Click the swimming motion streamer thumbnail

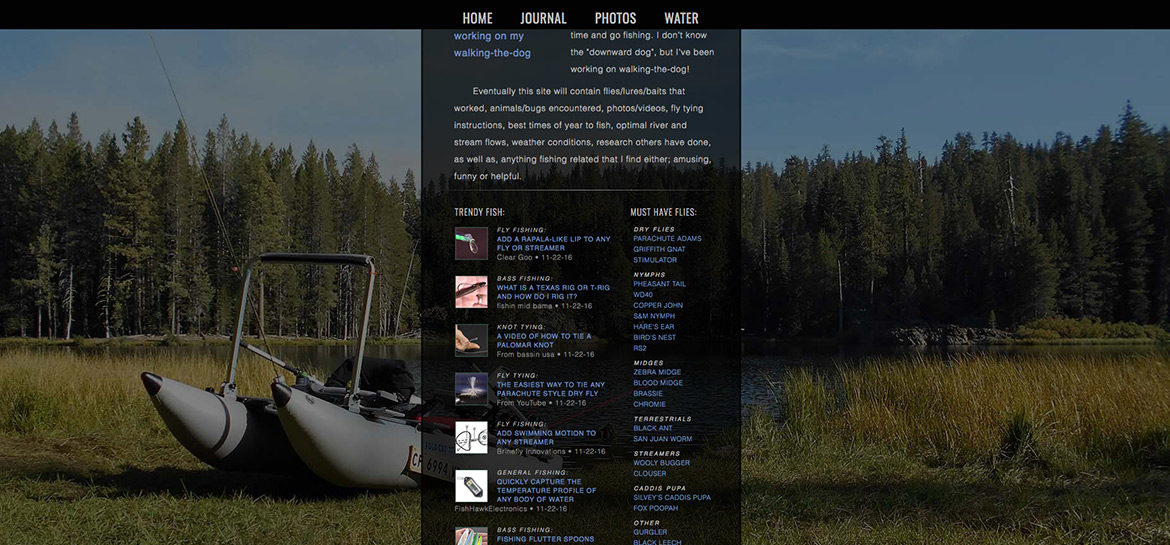[x=471, y=437]
